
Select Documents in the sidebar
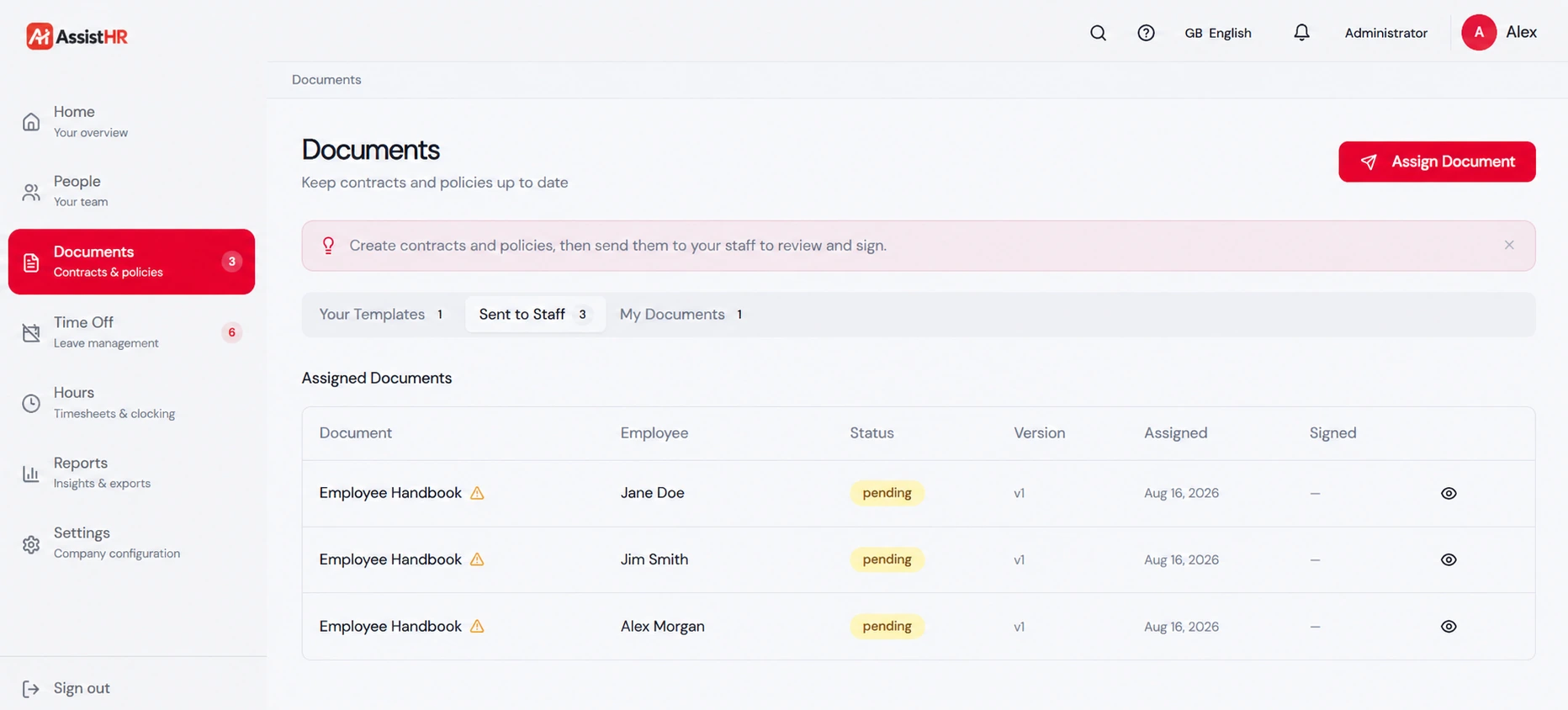131,262
